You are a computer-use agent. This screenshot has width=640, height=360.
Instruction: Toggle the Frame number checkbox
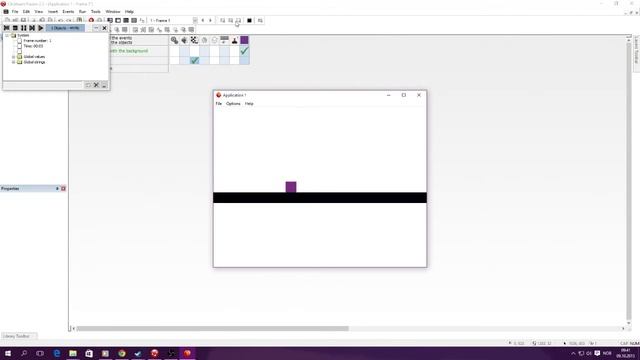point(19,41)
